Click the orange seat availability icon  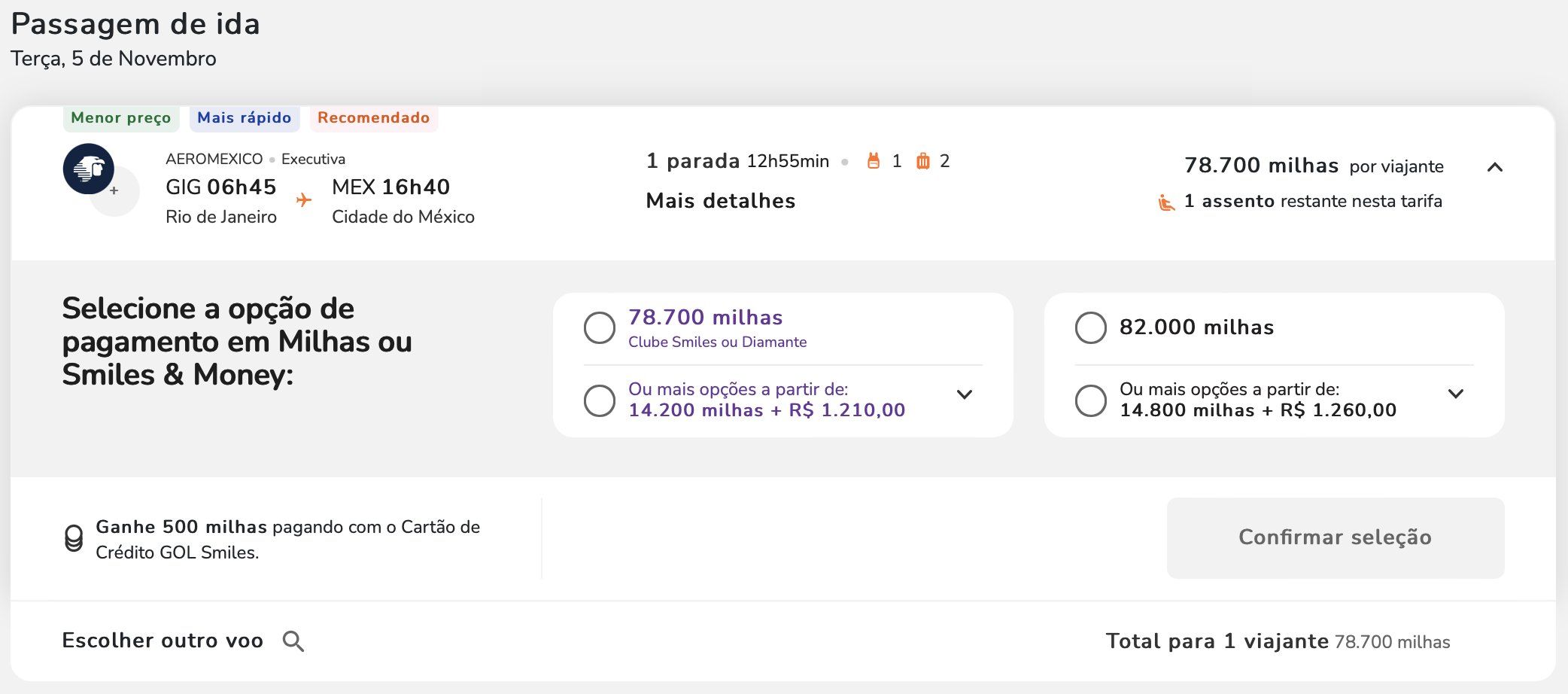click(1166, 202)
